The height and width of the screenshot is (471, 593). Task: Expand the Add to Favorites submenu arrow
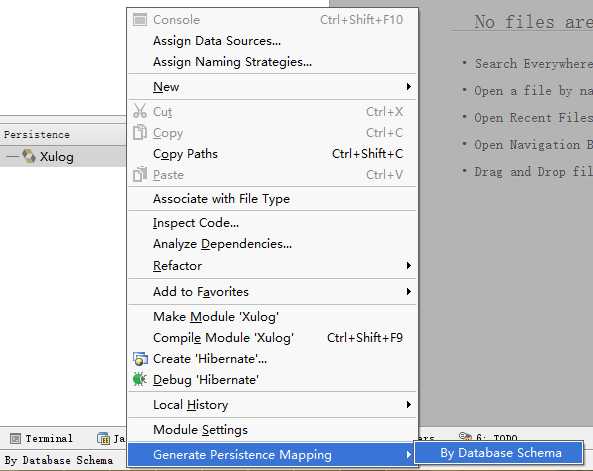[408, 291]
